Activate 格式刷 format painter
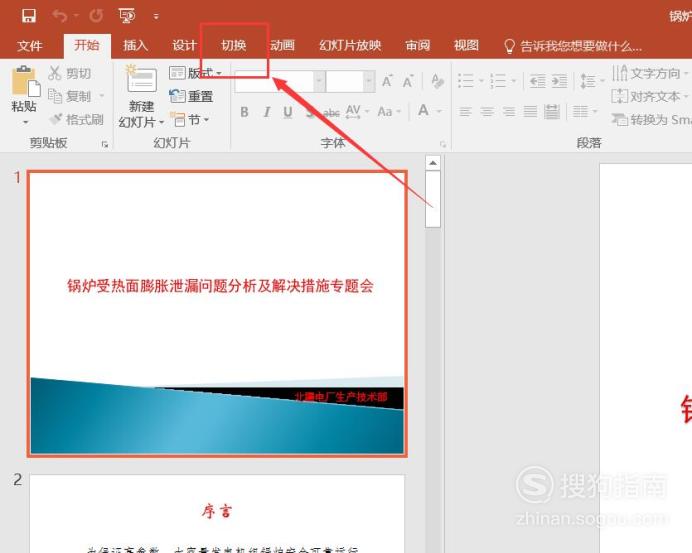 [x=76, y=119]
